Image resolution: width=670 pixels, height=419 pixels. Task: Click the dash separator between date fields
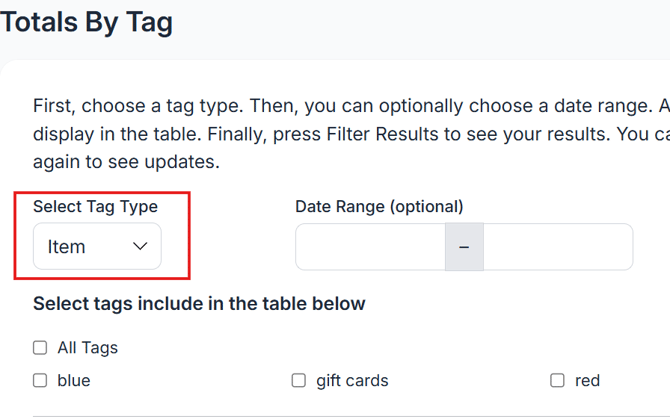click(x=464, y=246)
